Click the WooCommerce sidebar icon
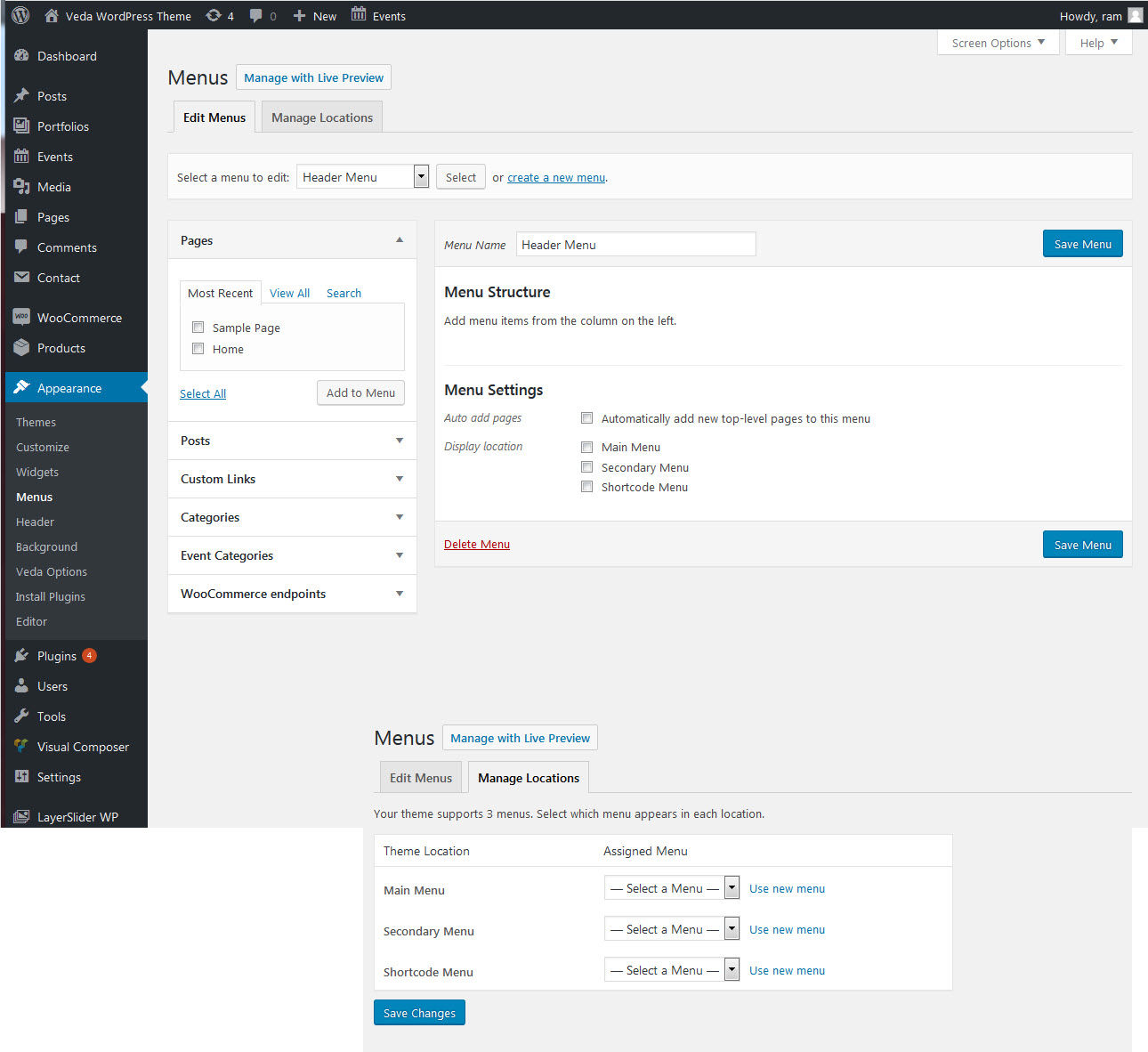The image size is (1148, 1052). (21, 317)
